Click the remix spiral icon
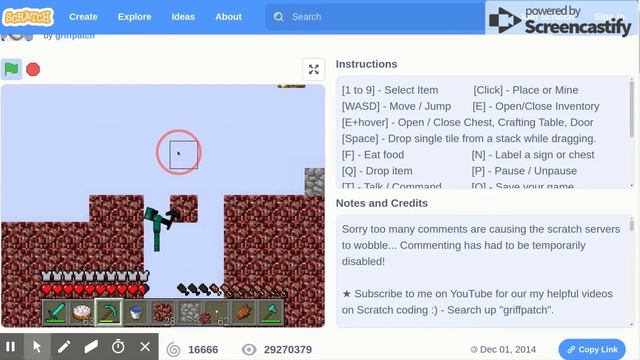Screen dimensions: 640x360 [x=173, y=349]
